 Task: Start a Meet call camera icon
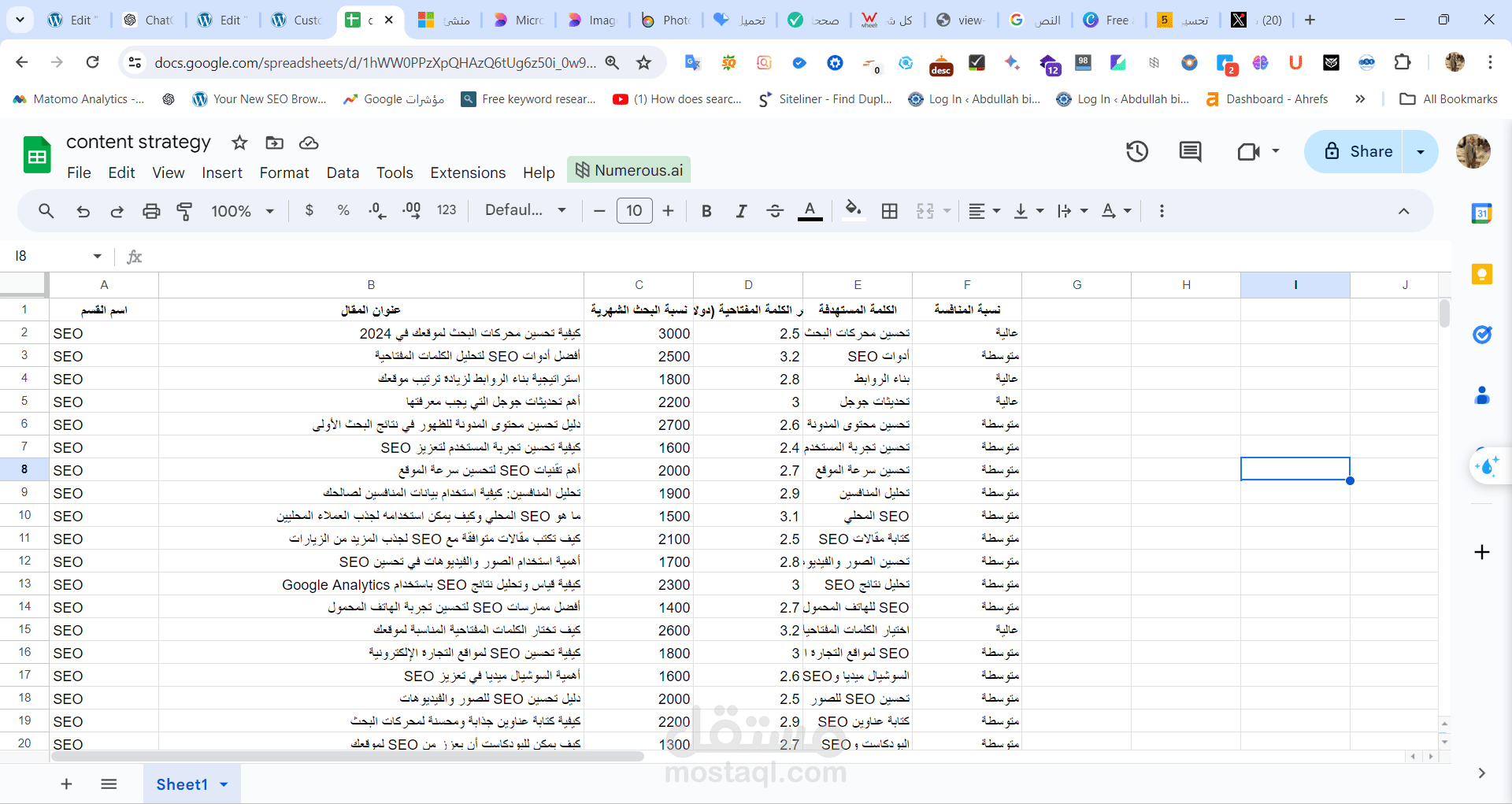click(x=1249, y=151)
